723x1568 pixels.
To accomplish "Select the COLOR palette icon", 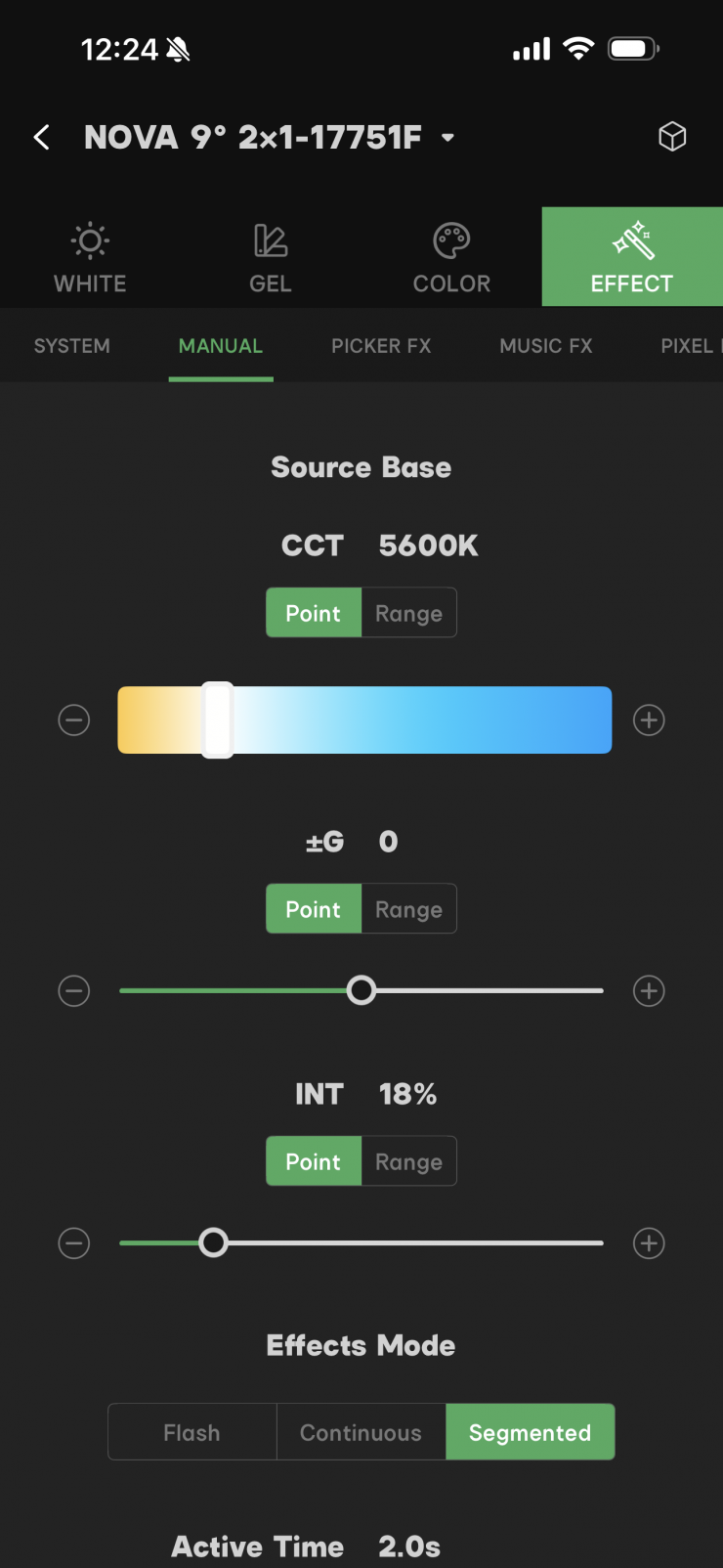I will [x=451, y=240].
